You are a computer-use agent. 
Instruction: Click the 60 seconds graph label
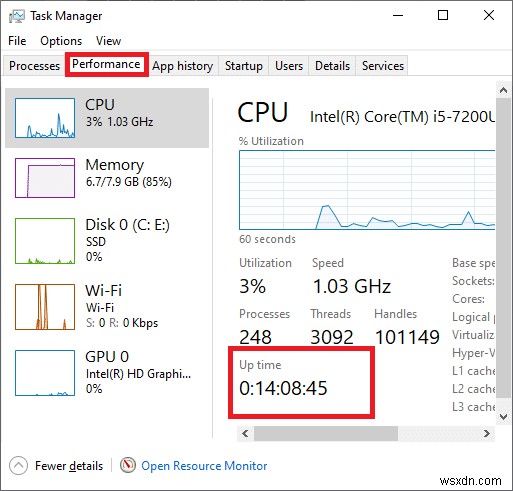[267, 239]
